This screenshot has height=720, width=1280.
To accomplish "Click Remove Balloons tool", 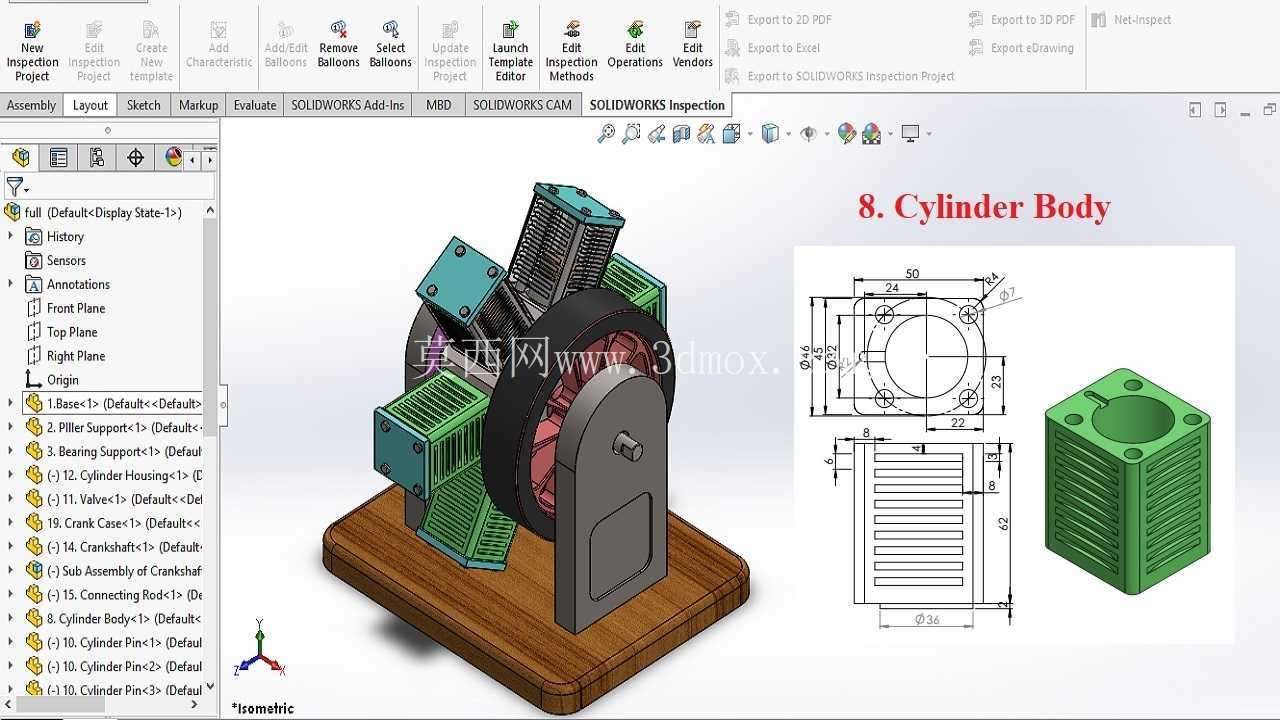I will point(339,43).
